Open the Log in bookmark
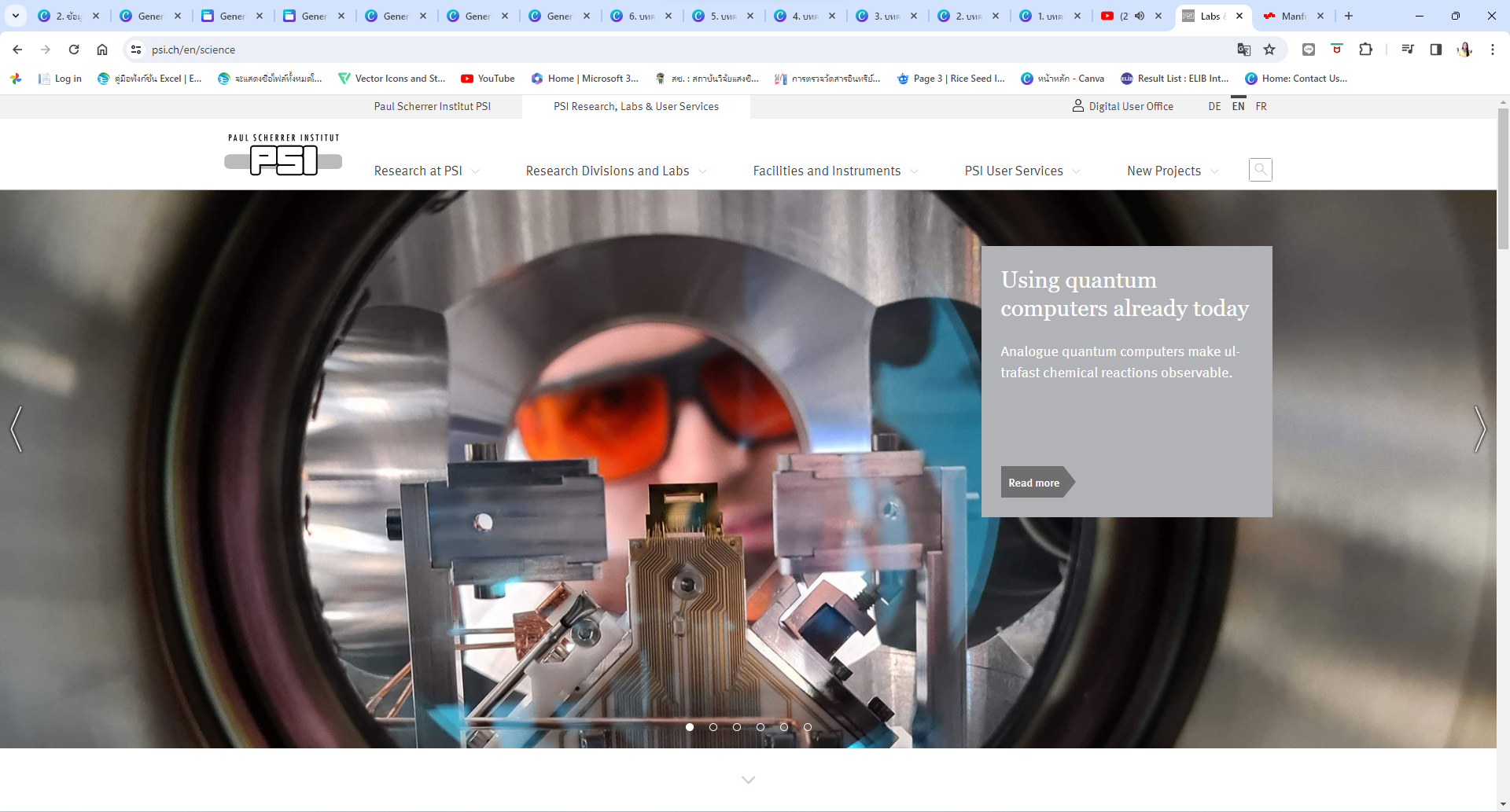This screenshot has height=812, width=1510. click(60, 79)
